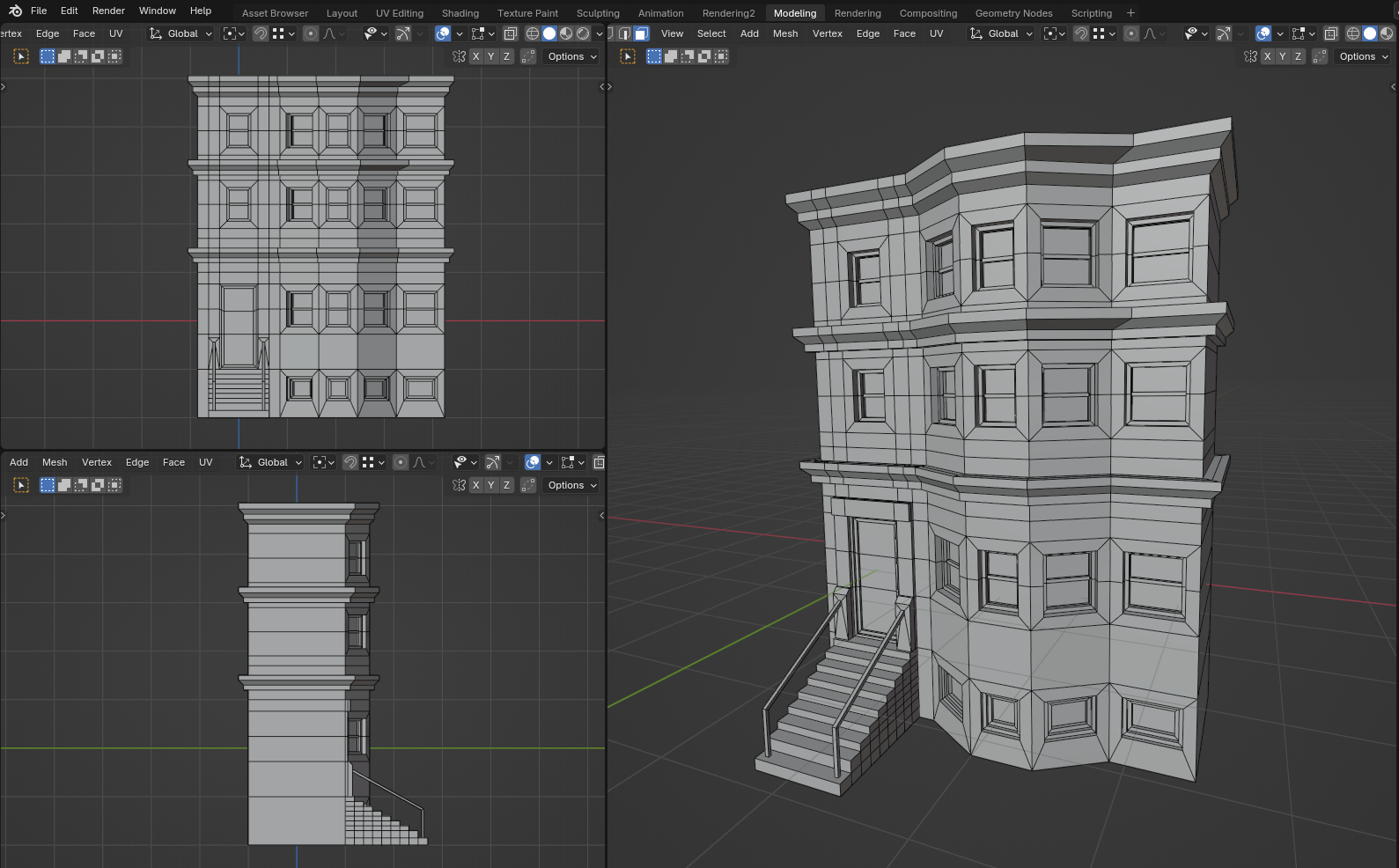Open View menu in right viewport header

tap(672, 33)
